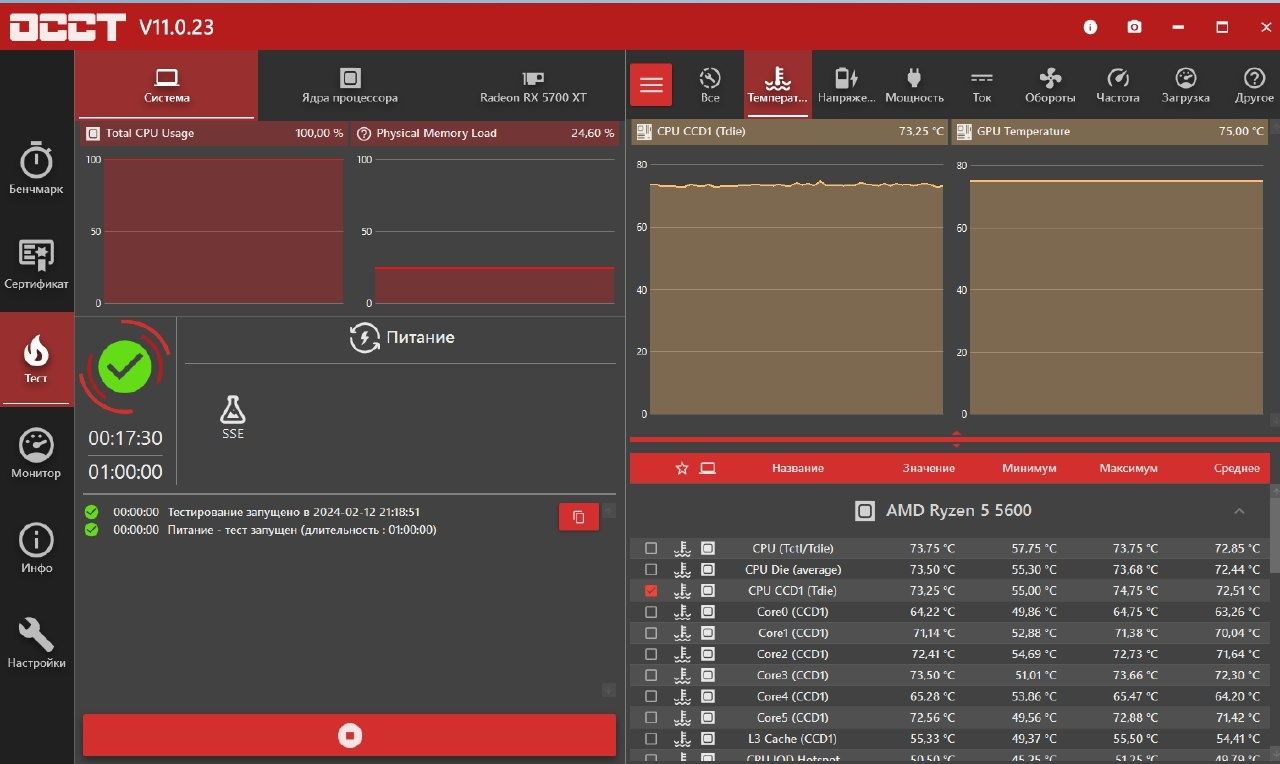This screenshot has width=1280, height=764.
Task: Tick the CPU (Tctl/Tdie) checkbox
Action: (x=651, y=548)
